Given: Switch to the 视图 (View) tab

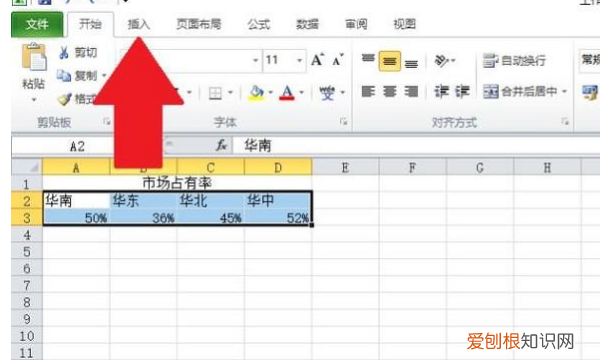Looking at the screenshot, I should click(x=405, y=24).
